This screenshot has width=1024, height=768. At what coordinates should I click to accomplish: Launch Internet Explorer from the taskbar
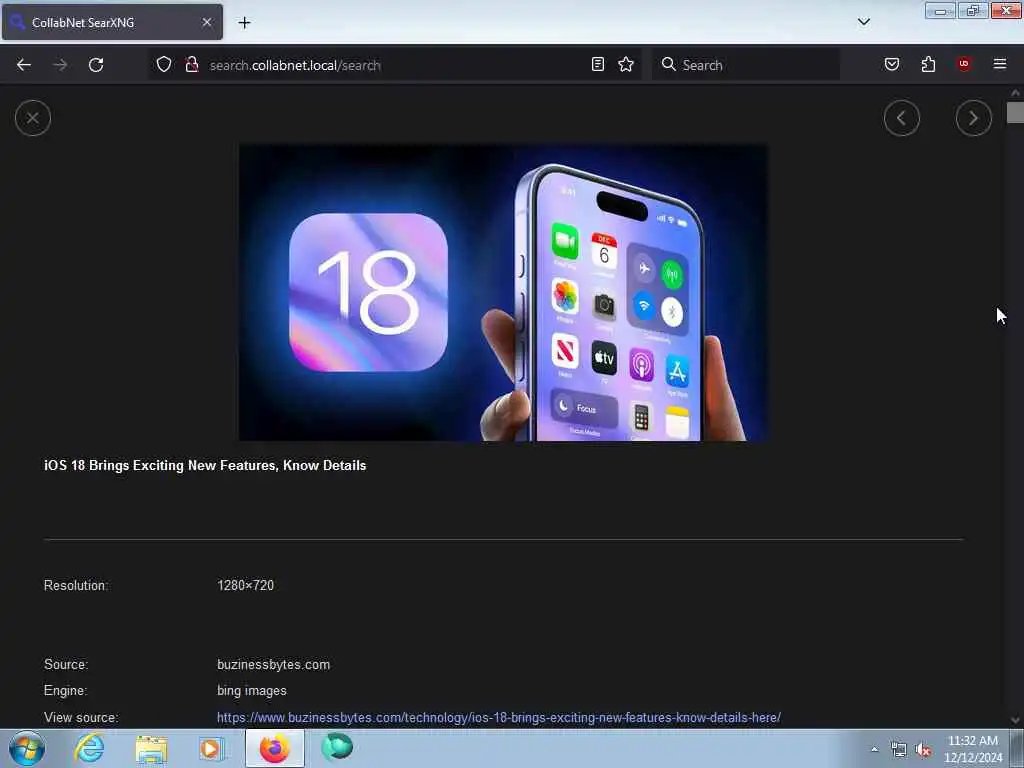pos(89,748)
